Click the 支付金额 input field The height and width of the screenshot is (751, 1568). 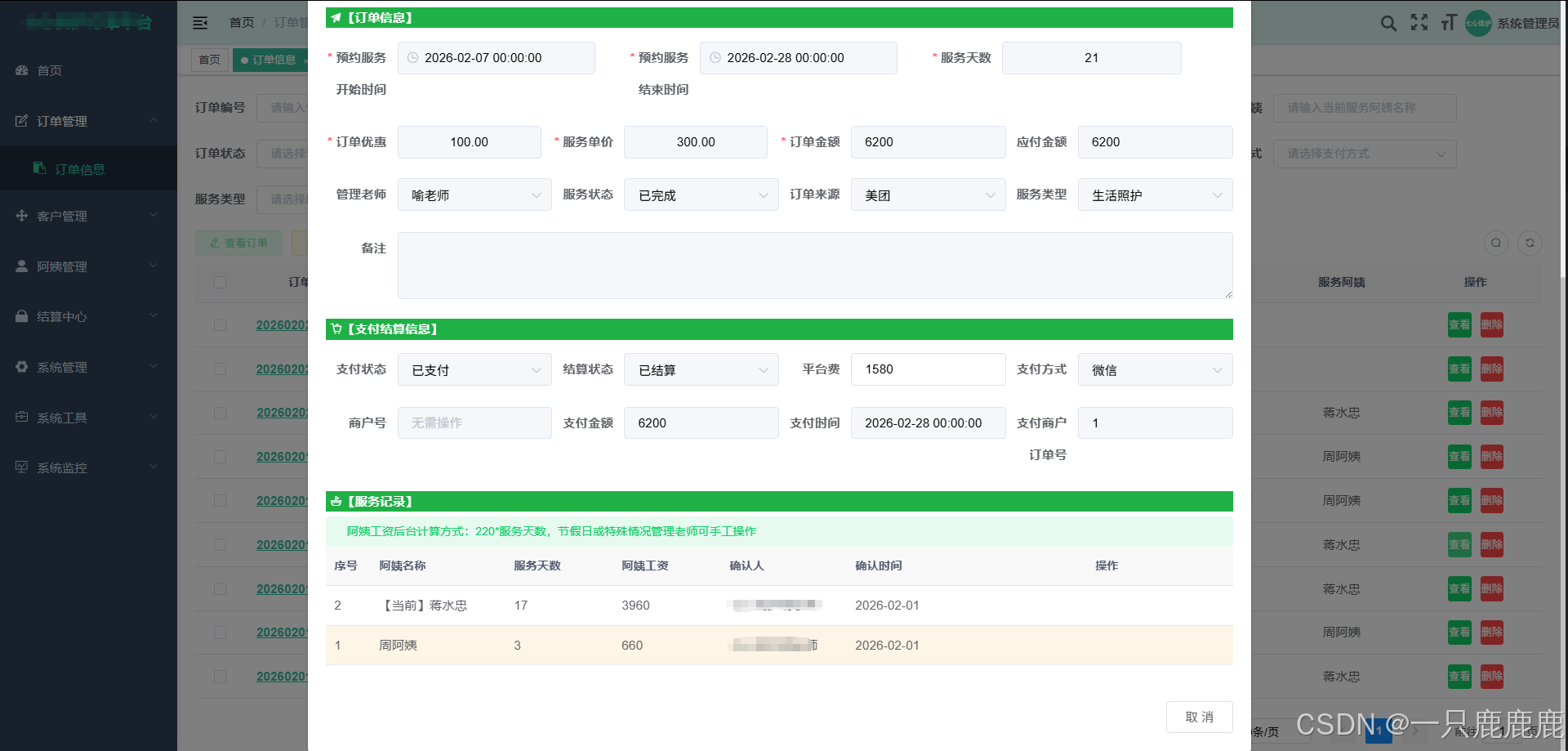pyautogui.click(x=702, y=423)
